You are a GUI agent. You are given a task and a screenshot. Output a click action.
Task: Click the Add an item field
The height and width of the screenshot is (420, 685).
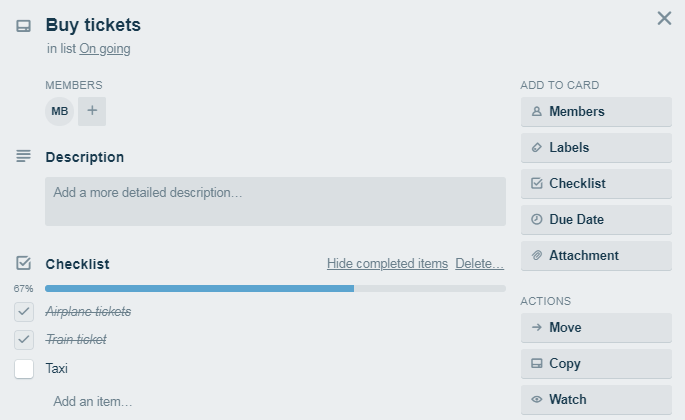coord(93,402)
